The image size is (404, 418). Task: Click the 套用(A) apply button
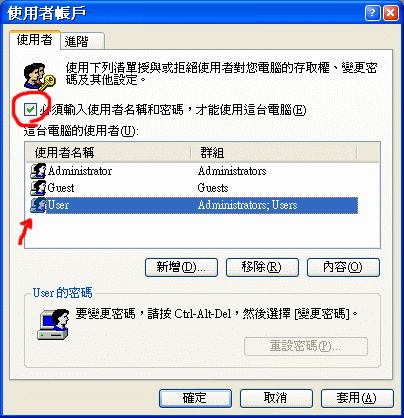pyautogui.click(x=357, y=398)
